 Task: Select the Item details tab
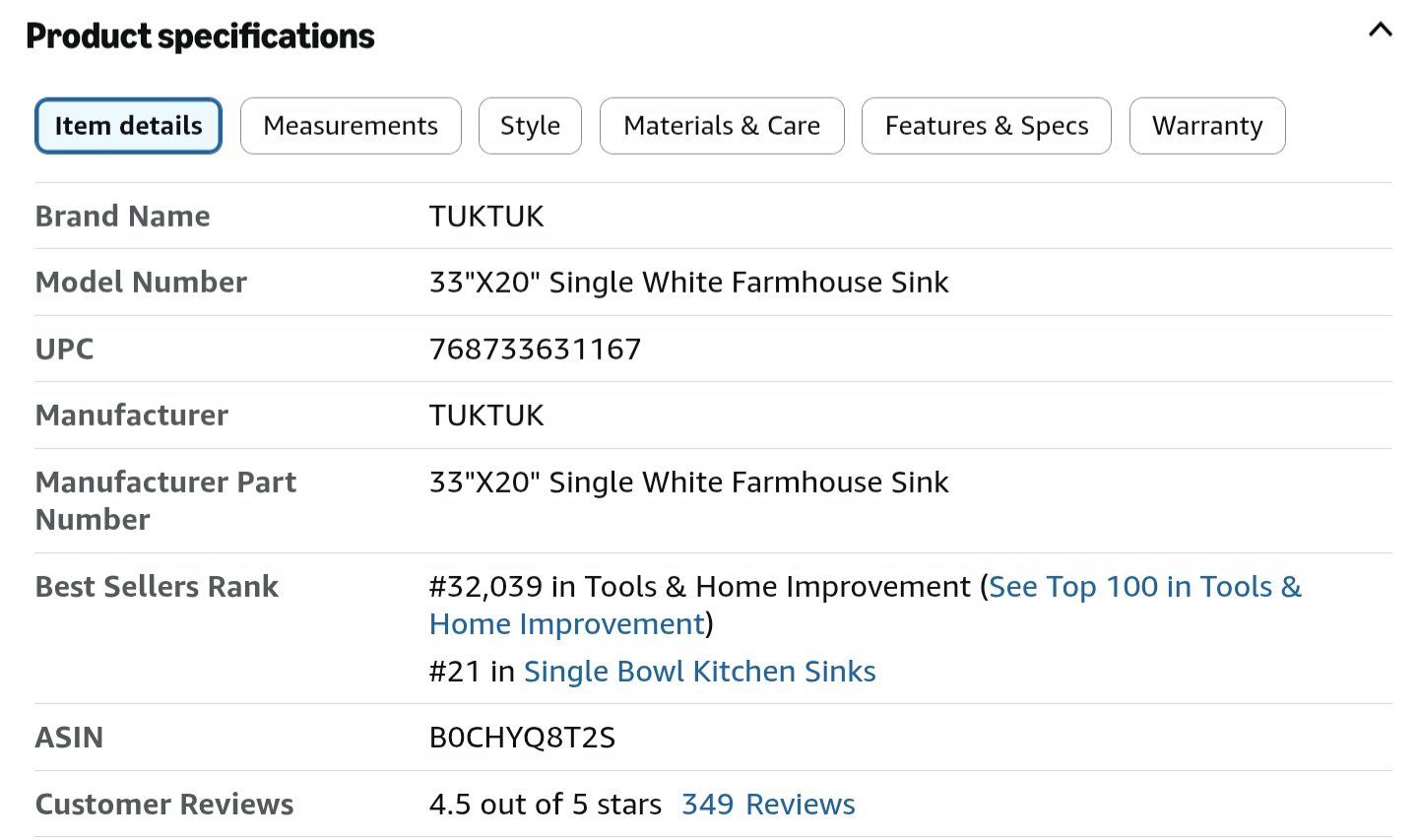(128, 126)
